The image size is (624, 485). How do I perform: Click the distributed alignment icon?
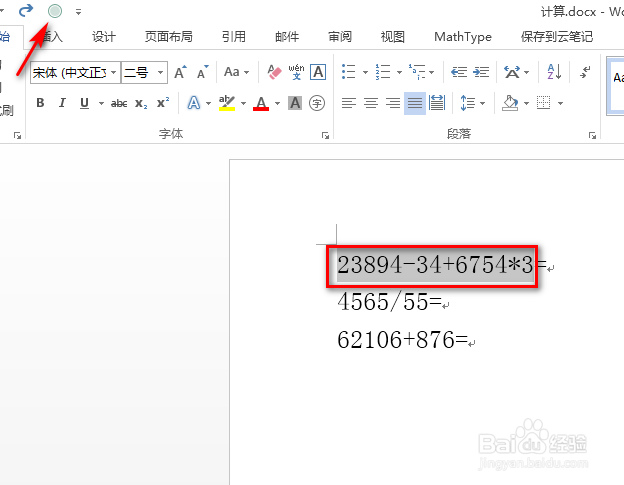point(437,103)
